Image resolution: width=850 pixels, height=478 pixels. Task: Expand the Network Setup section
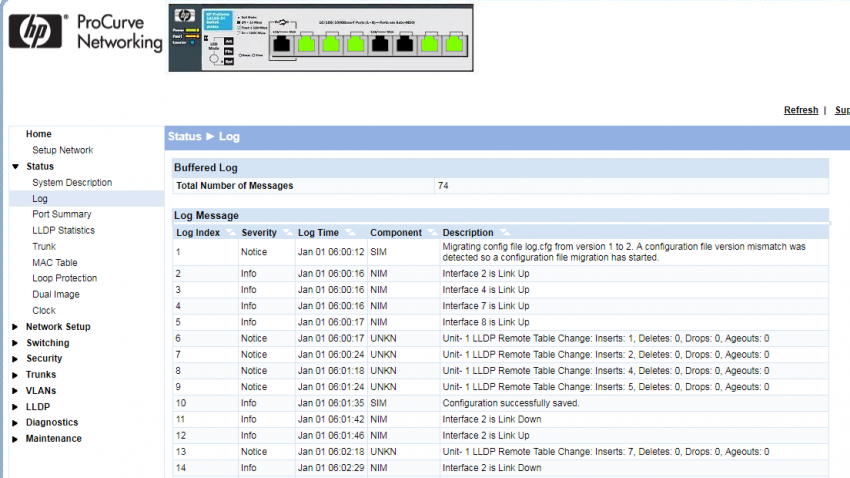[15, 327]
